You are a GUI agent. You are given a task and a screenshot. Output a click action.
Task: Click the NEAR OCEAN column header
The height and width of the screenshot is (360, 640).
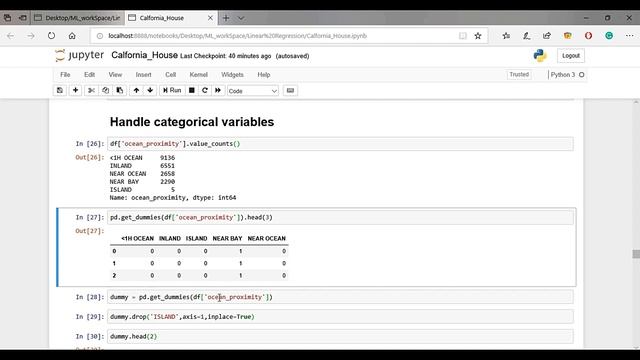tap(267, 238)
